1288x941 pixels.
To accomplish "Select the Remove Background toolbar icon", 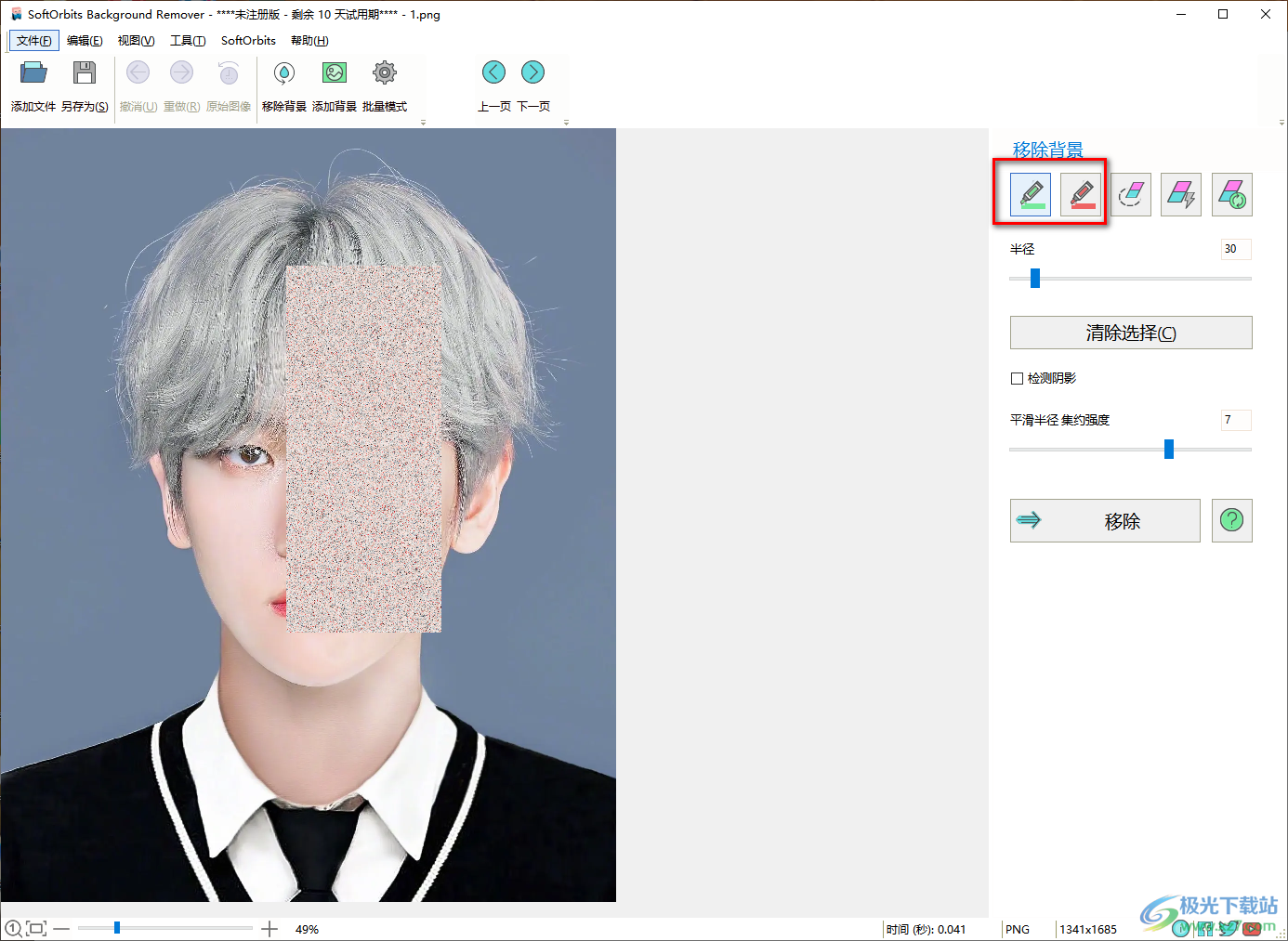I will [x=284, y=72].
